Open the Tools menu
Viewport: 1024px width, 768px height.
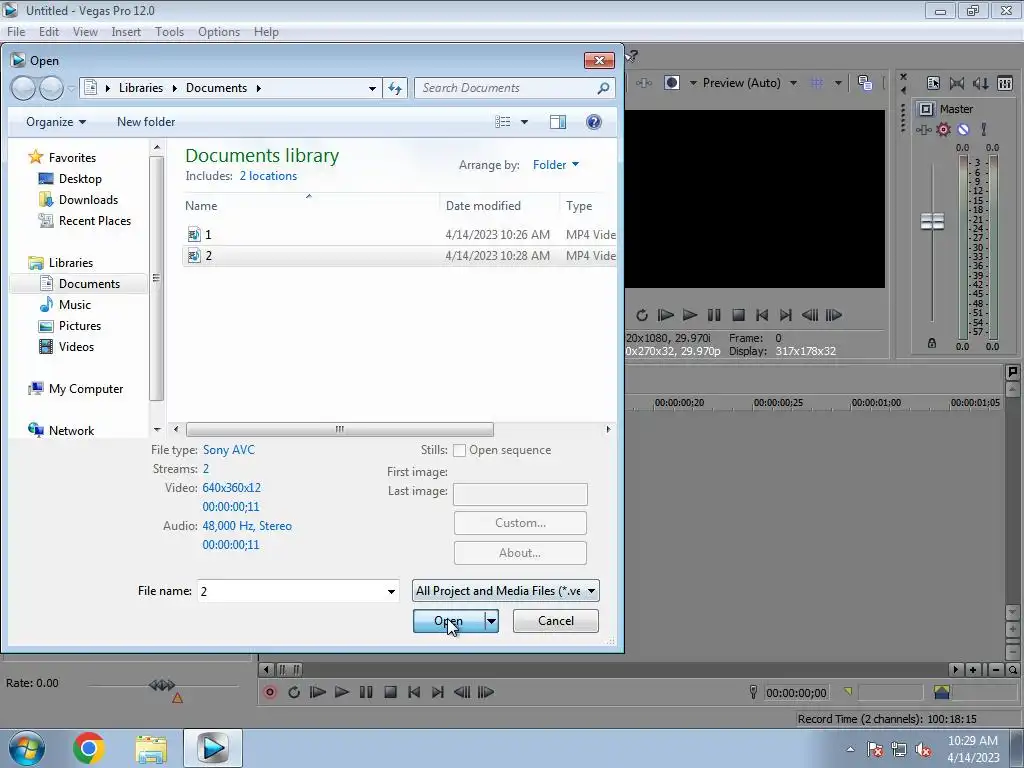[x=169, y=31]
